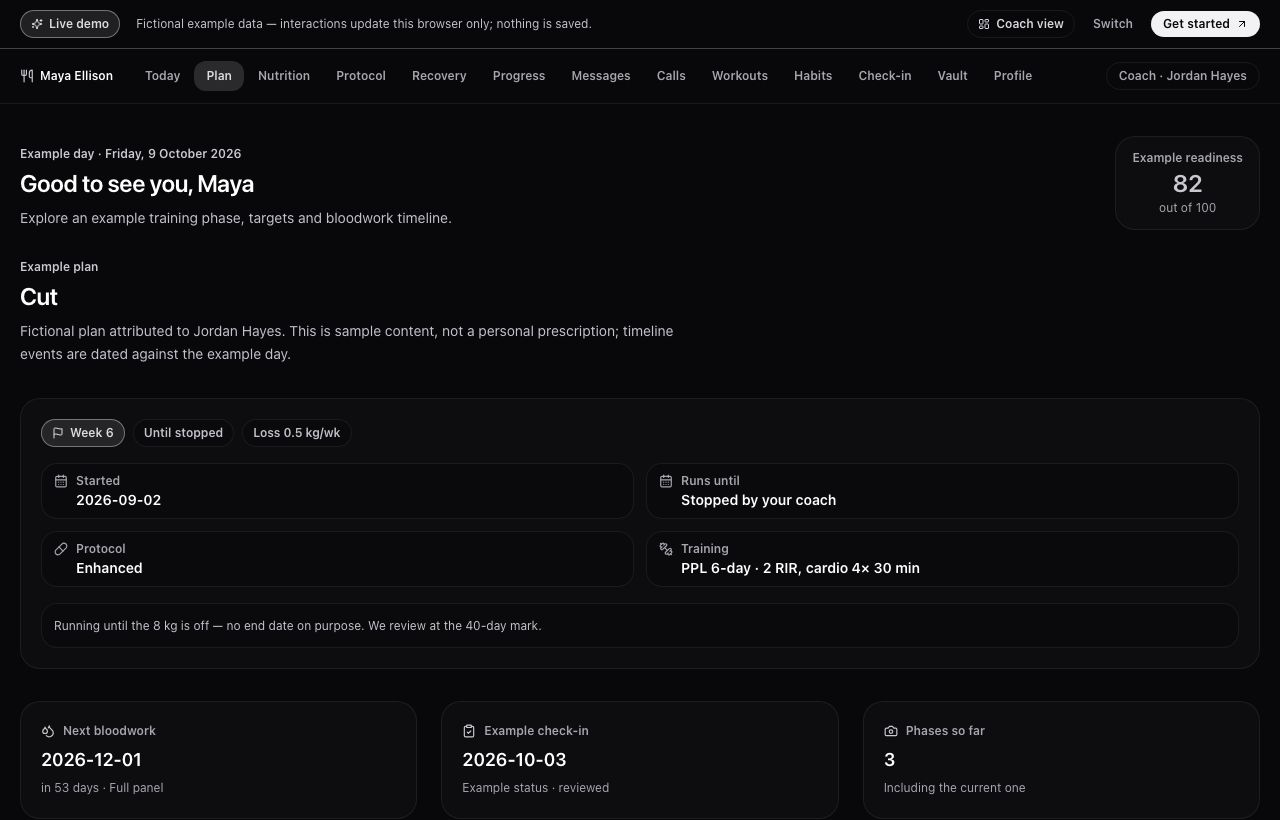Image resolution: width=1280 pixels, height=820 pixels.
Task: Click the arrow icon on Get started
Action: pos(1242,24)
